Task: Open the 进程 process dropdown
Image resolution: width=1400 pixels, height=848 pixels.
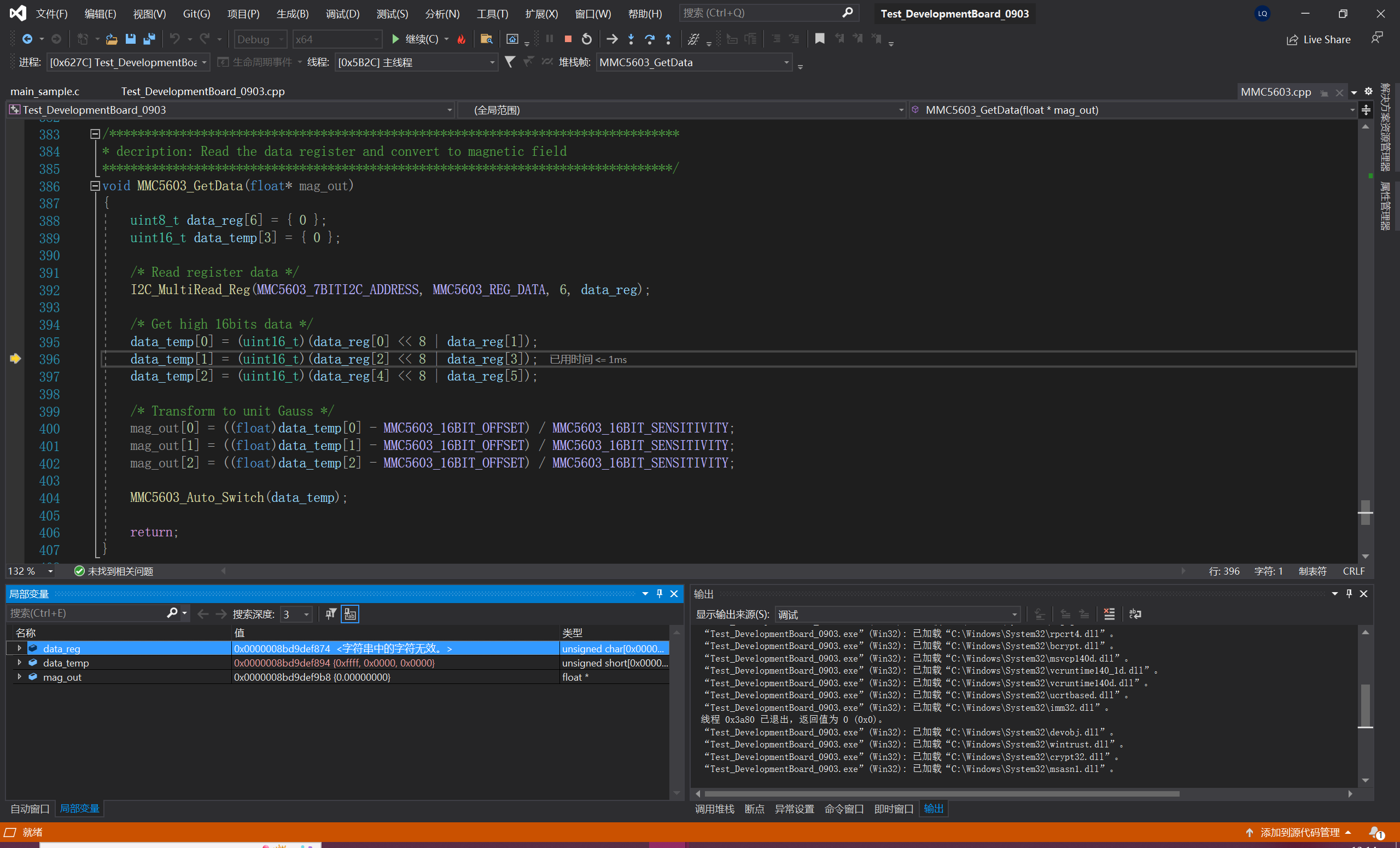Action: click(129, 62)
